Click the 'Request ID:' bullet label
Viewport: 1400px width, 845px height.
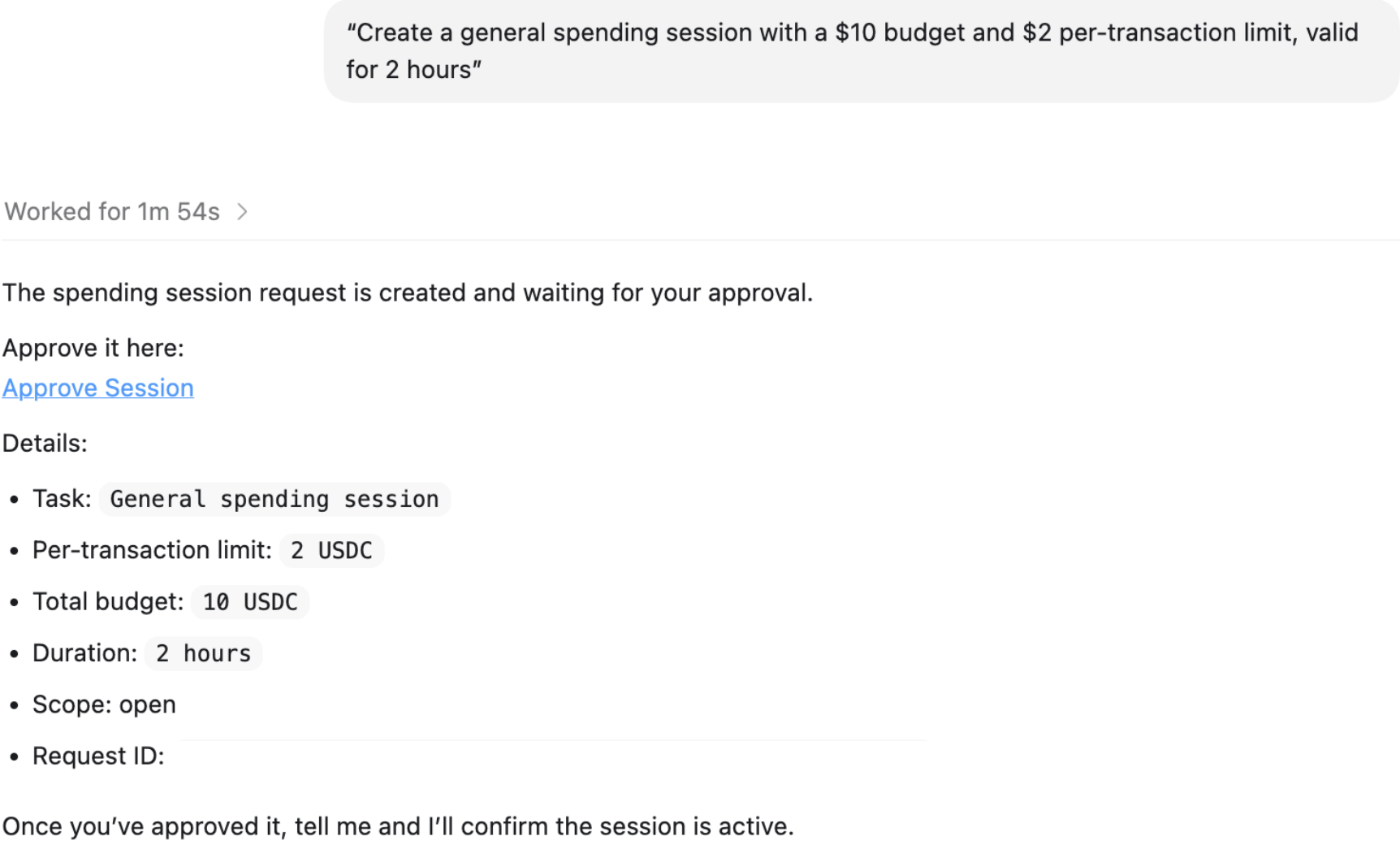pyautogui.click(x=97, y=756)
